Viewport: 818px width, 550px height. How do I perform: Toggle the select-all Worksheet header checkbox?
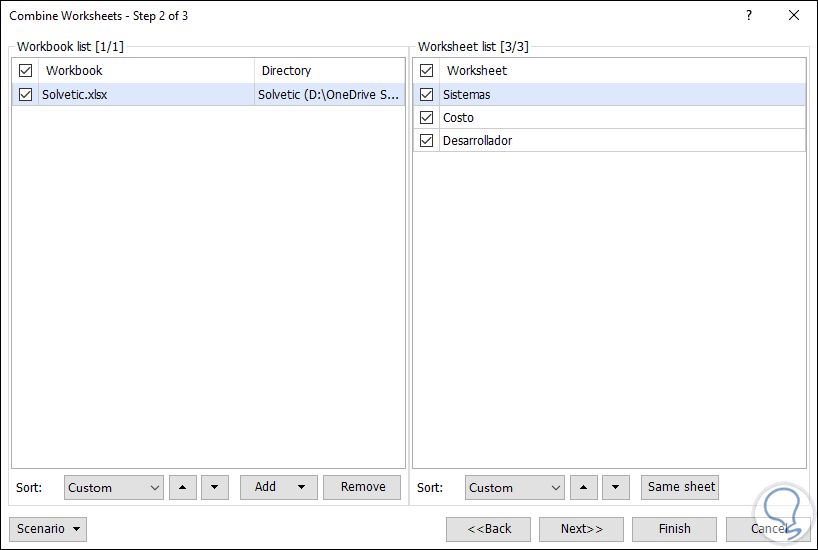(x=427, y=70)
